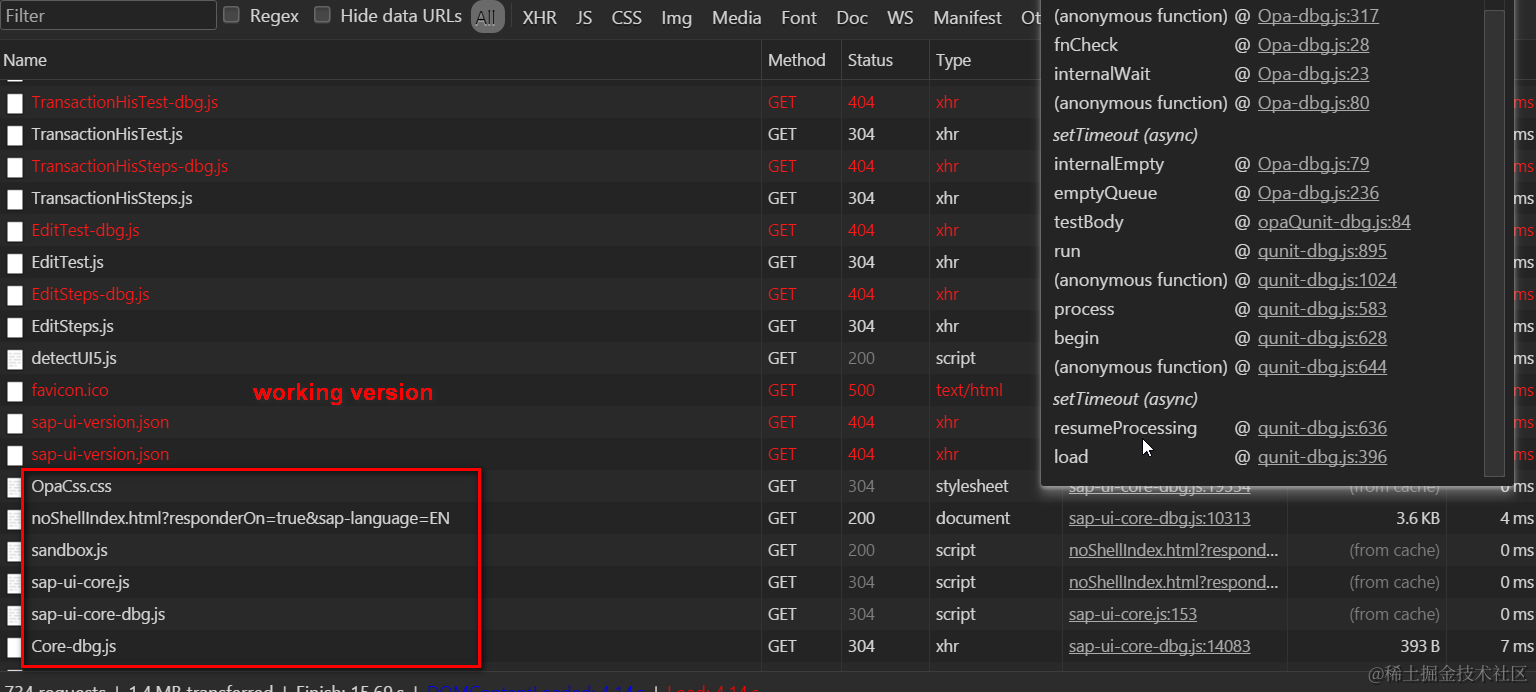Select the OpaCss.css request row
Screen dimensions: 1536x692
click(x=71, y=486)
